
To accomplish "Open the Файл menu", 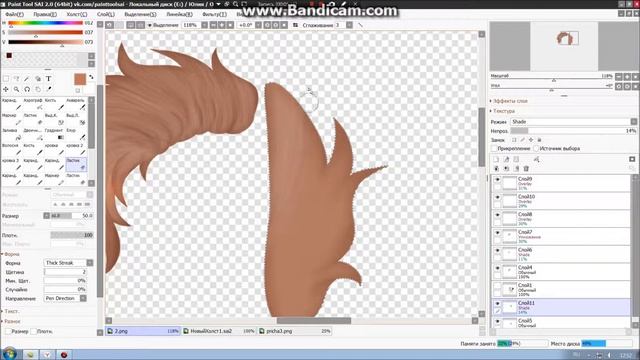I will pos(15,14).
